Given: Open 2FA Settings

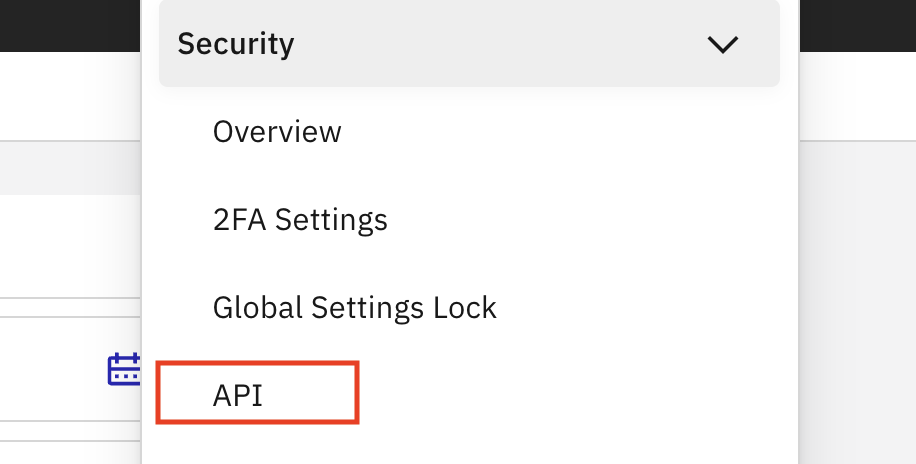Looking at the screenshot, I should [x=300, y=220].
